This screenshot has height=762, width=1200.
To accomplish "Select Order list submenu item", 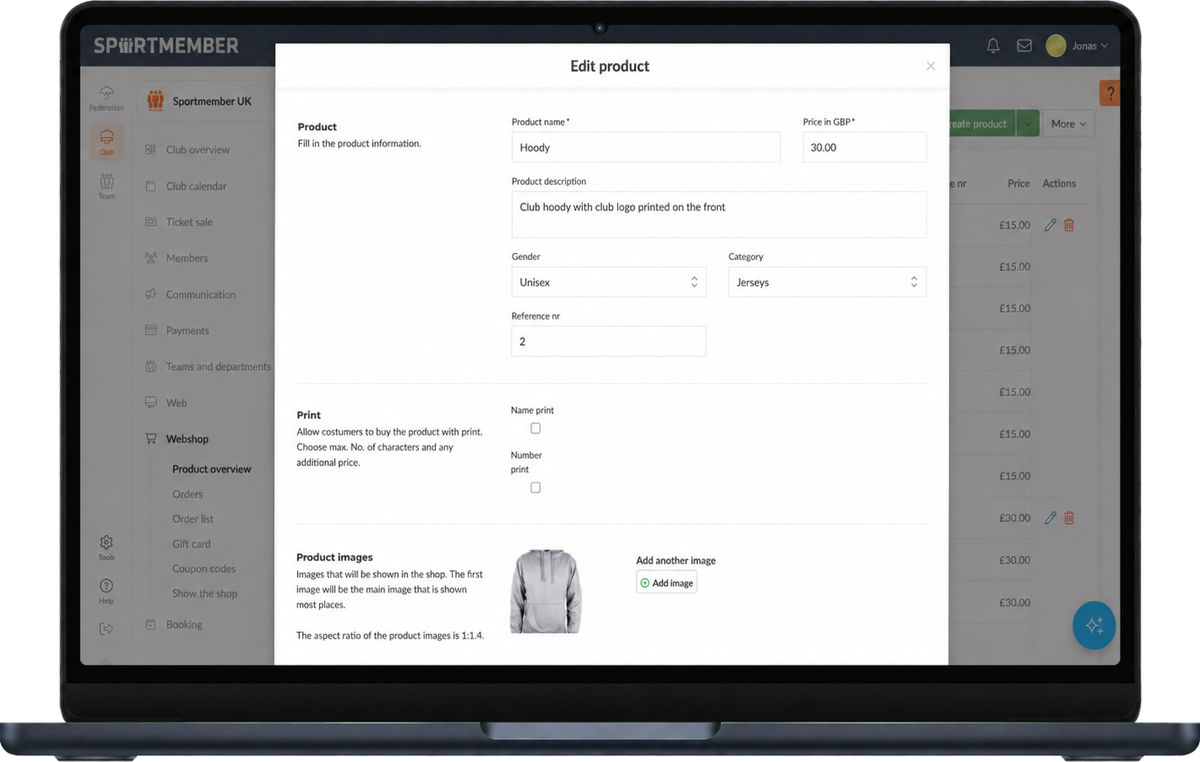I will coord(193,519).
